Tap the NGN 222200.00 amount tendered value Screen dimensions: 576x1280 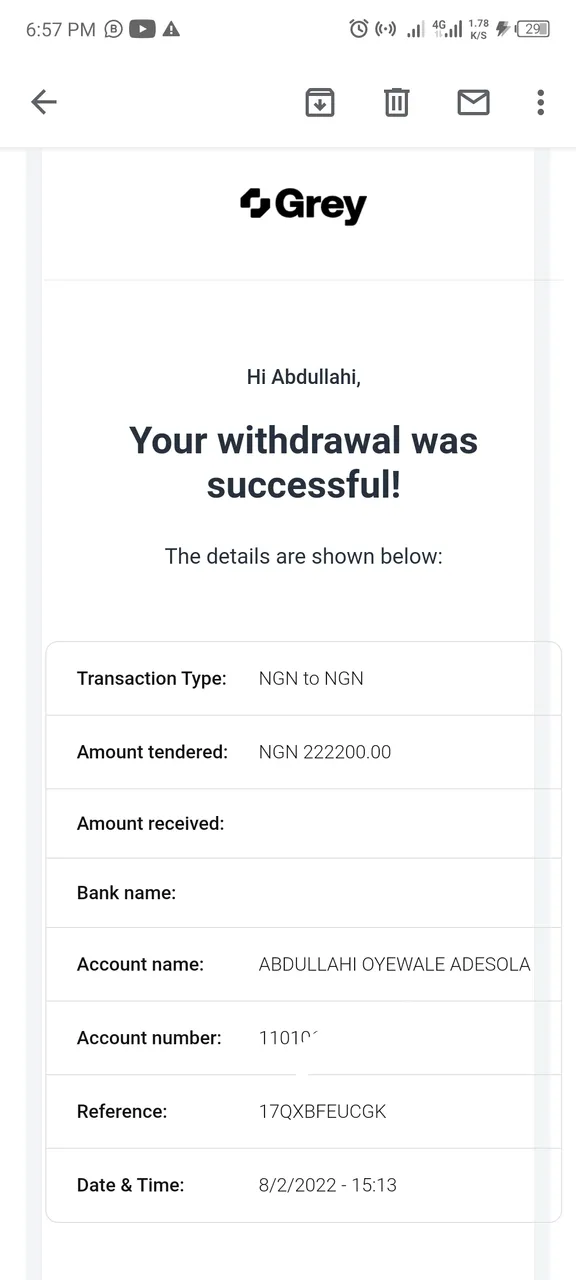[325, 752]
